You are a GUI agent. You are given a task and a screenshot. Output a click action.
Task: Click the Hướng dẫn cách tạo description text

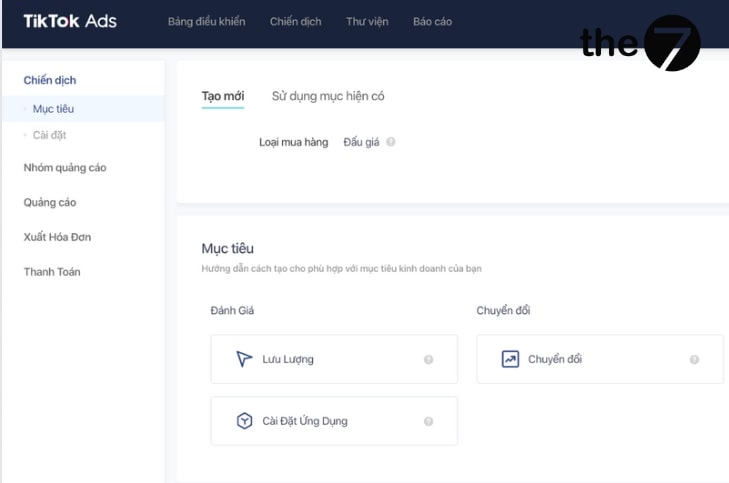(x=341, y=268)
